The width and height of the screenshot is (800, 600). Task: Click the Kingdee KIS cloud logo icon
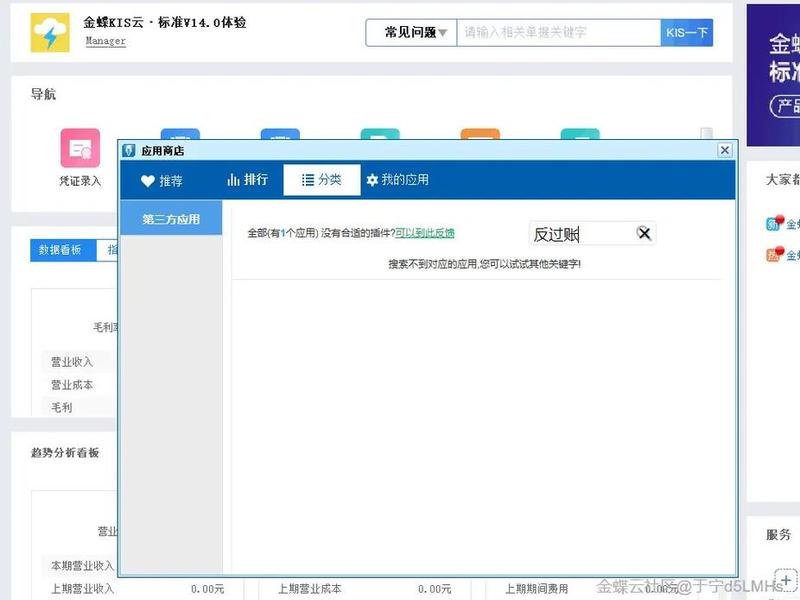pos(49,33)
